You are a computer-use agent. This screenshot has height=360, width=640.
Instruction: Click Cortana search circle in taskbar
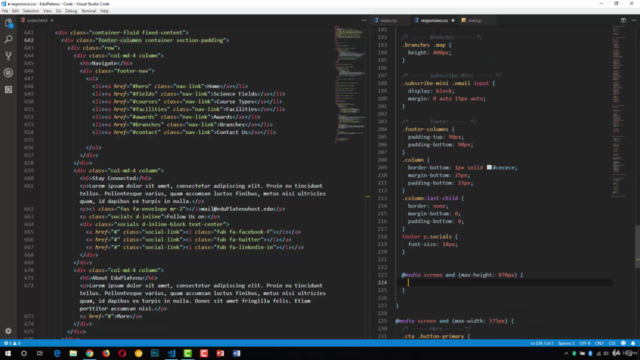pos(24,353)
